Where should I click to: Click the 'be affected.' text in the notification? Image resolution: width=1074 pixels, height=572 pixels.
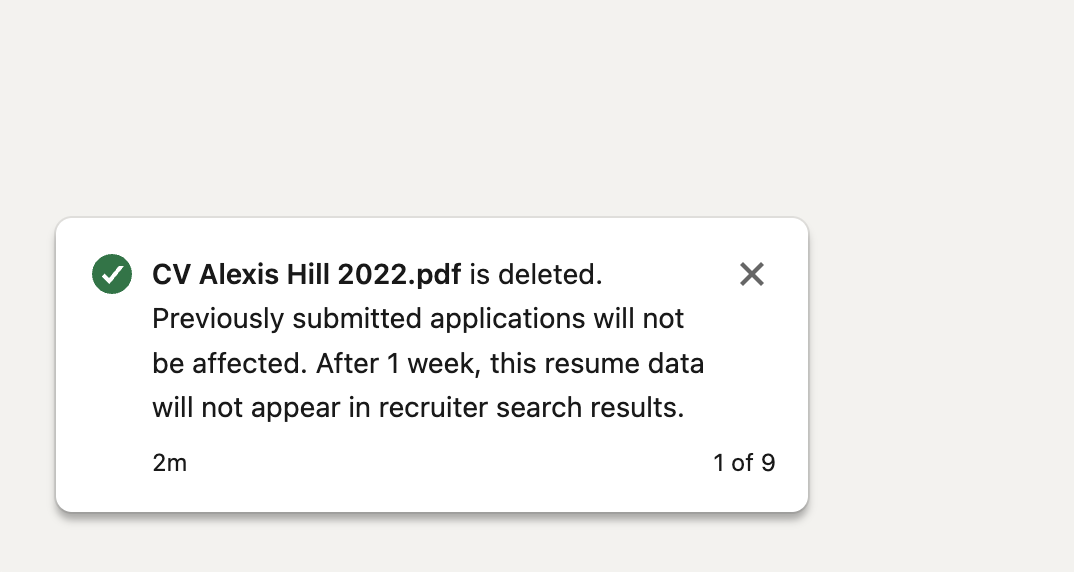pyautogui.click(x=229, y=364)
